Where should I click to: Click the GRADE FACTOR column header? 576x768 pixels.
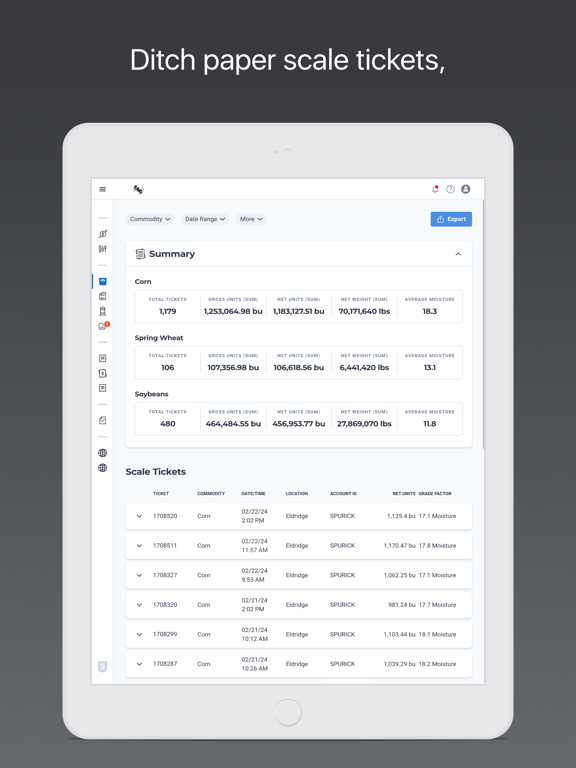[435, 494]
